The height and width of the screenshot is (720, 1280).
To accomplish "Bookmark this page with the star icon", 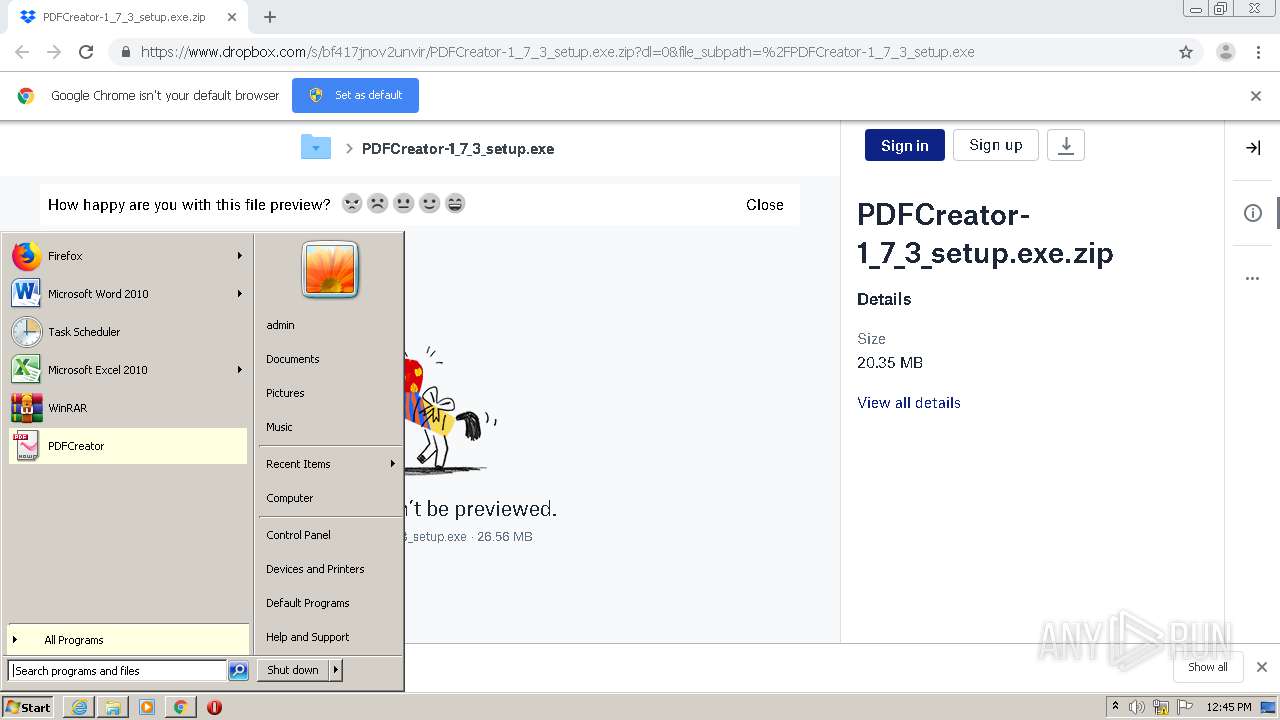I will 1186,52.
